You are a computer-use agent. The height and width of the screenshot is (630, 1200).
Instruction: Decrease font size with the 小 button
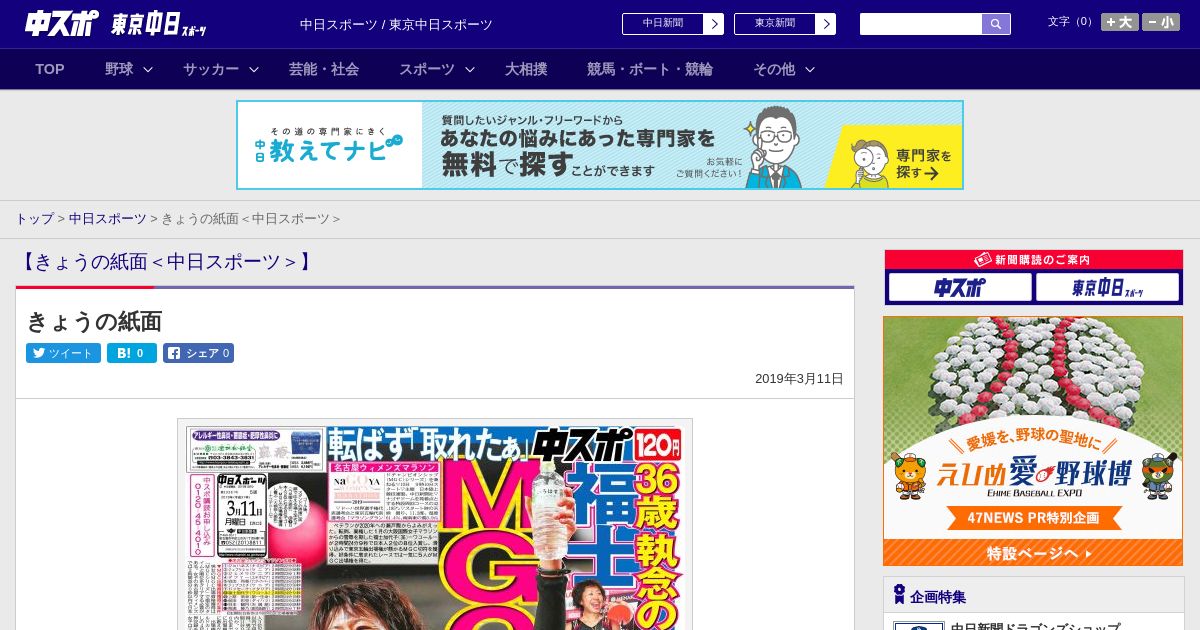(x=1161, y=22)
